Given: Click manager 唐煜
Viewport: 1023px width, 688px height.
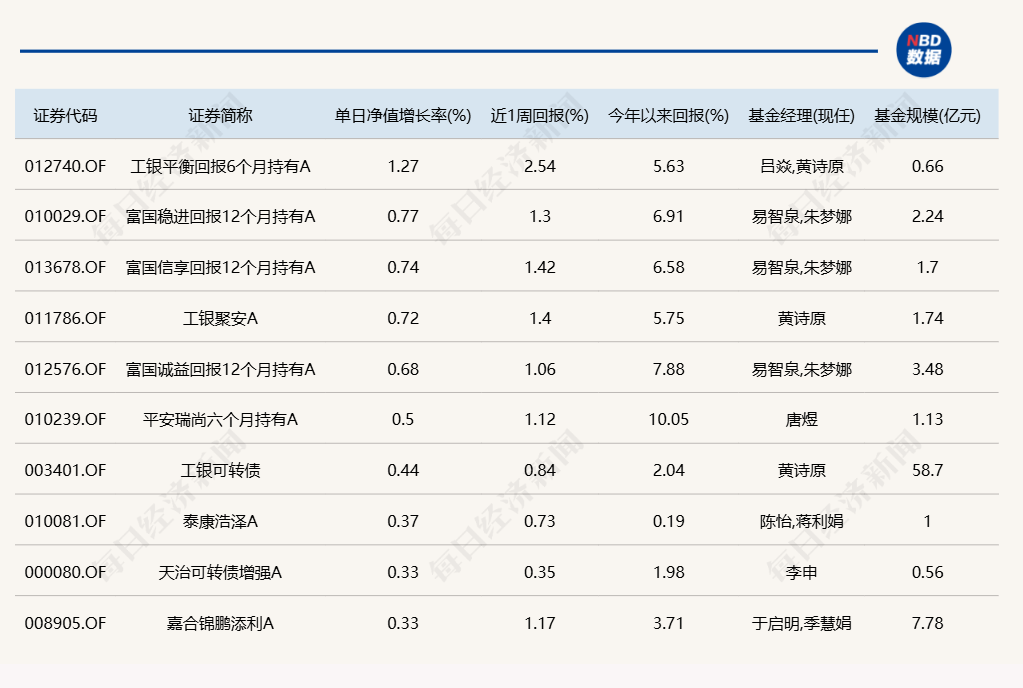Looking at the screenshot, I should coord(801,419).
